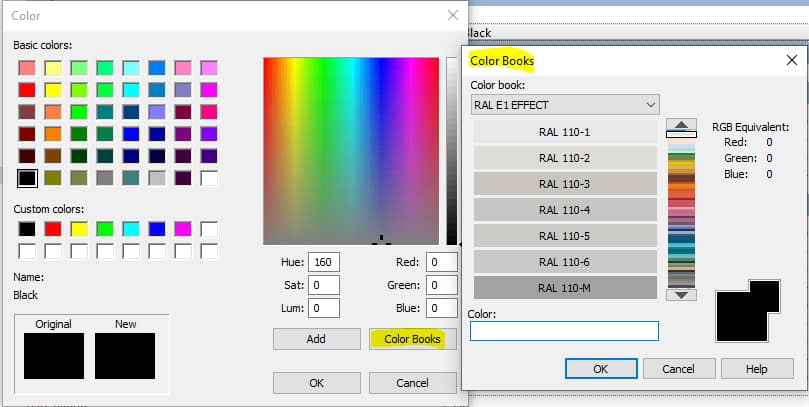809x407 pixels.
Task: Select the pure yellow basic color swatch
Action: (53, 90)
